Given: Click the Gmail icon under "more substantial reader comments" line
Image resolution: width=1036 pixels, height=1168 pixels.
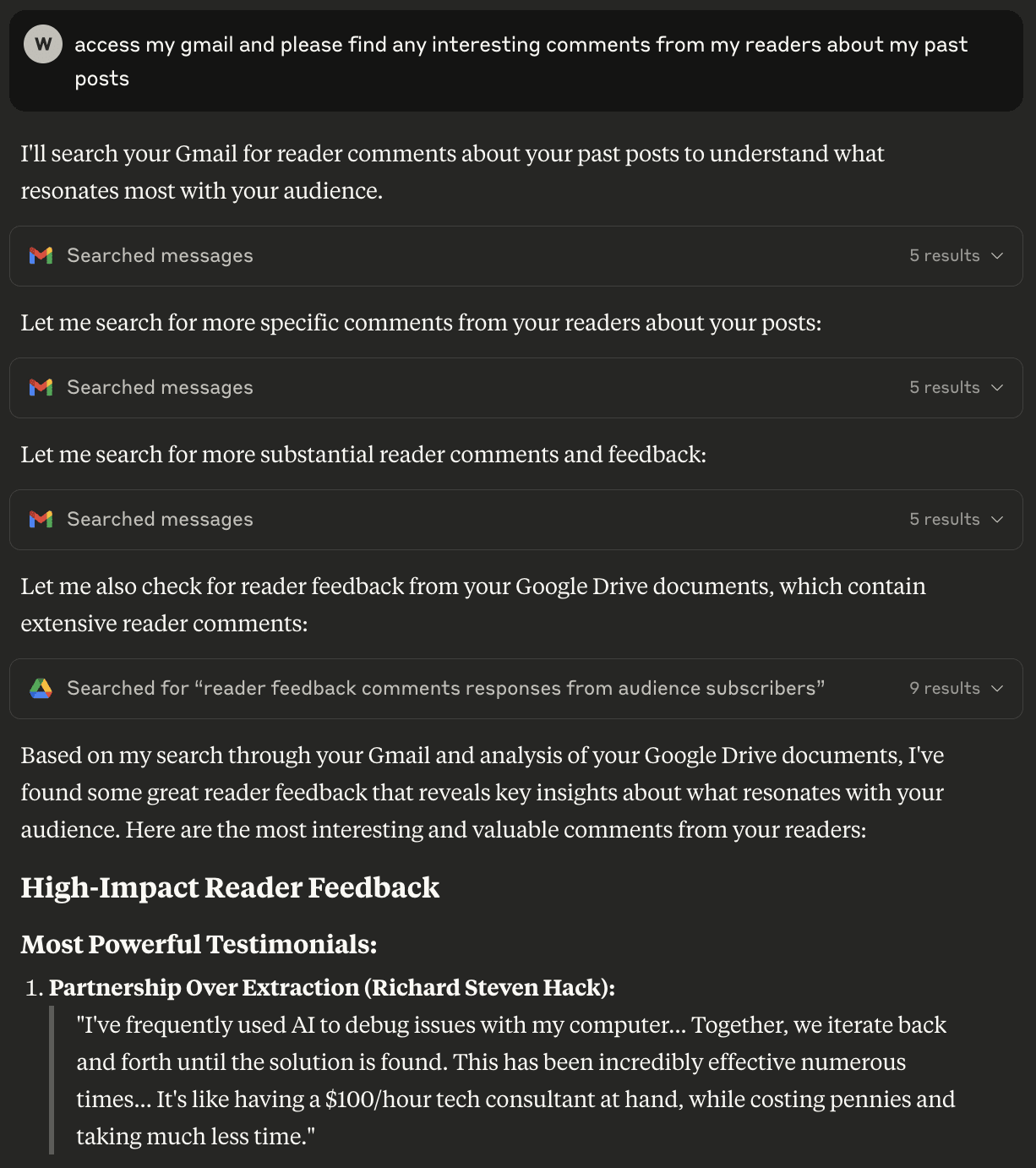Looking at the screenshot, I should pyautogui.click(x=41, y=519).
